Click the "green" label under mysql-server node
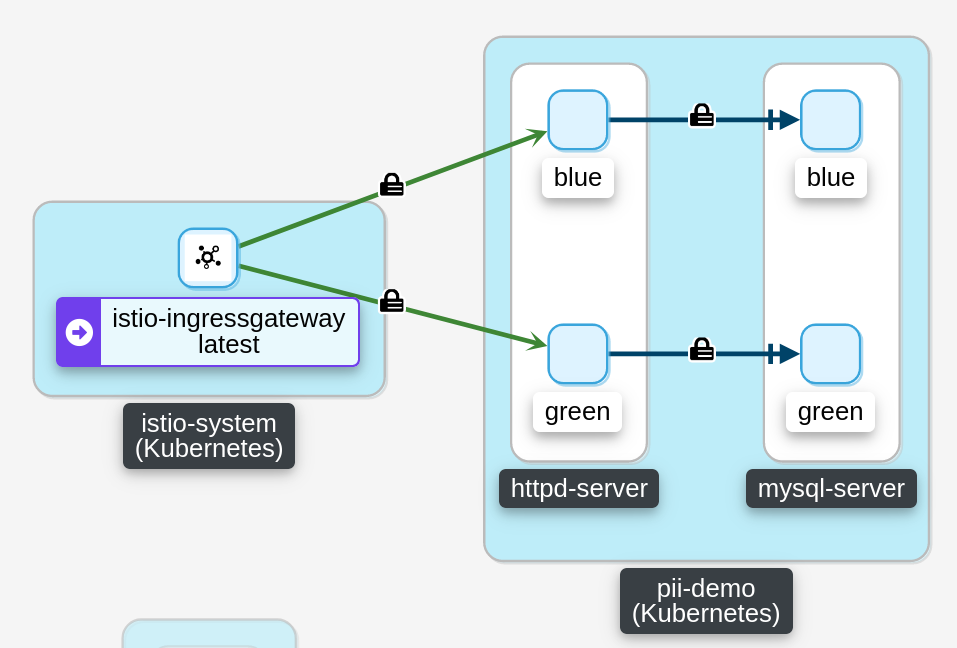The height and width of the screenshot is (648, 957). [x=831, y=412]
